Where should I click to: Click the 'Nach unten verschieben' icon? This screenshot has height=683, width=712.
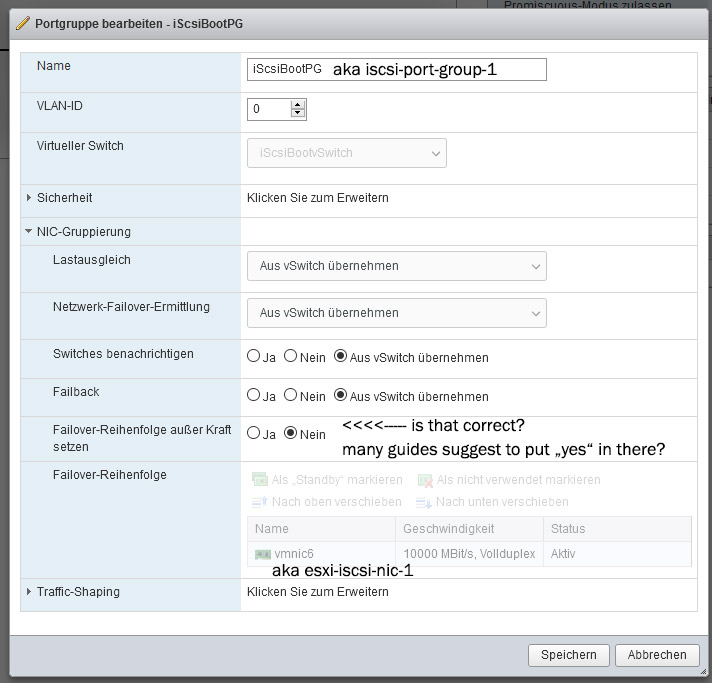pyautogui.click(x=423, y=502)
